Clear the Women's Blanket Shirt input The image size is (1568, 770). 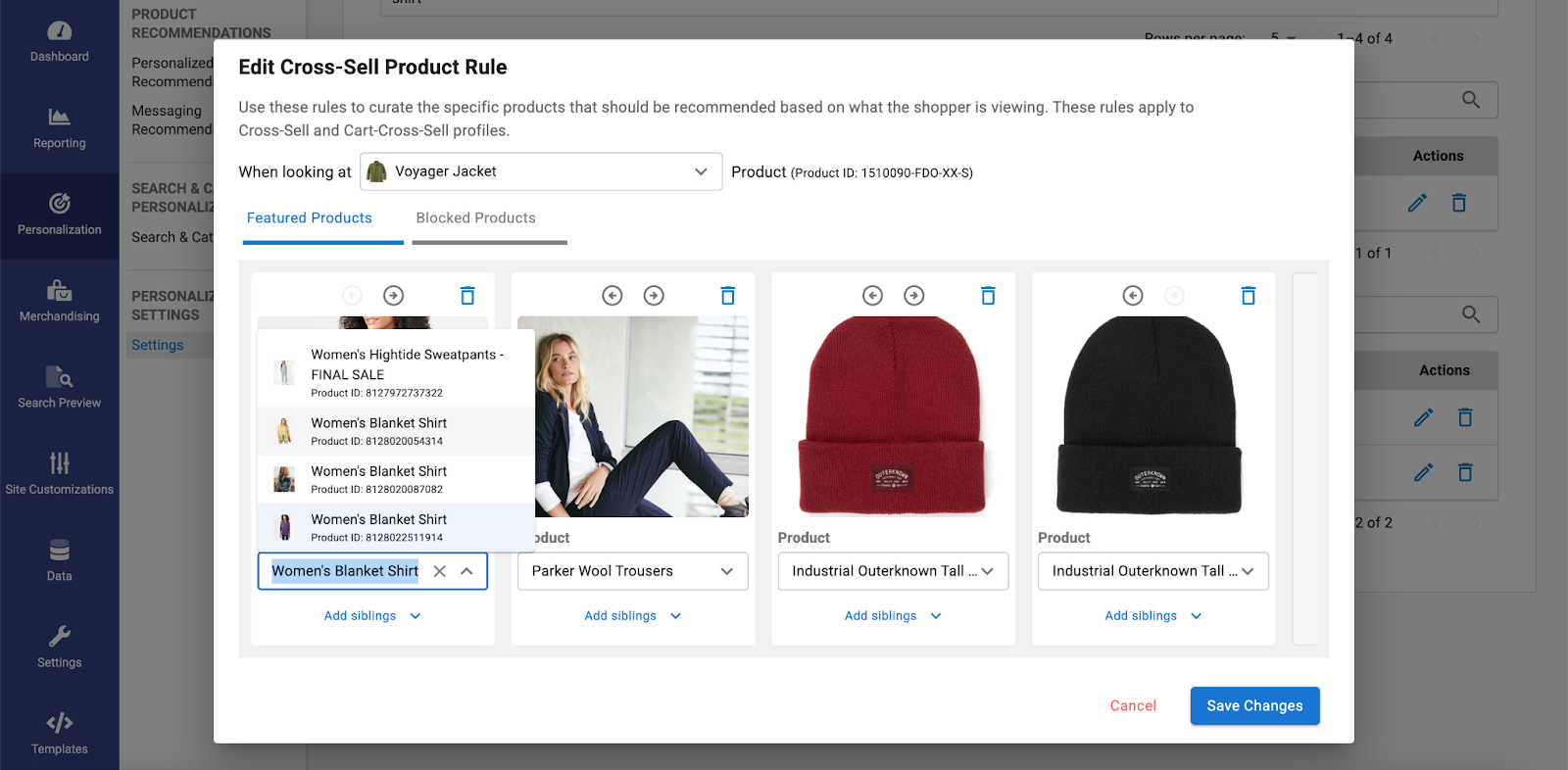(440, 571)
